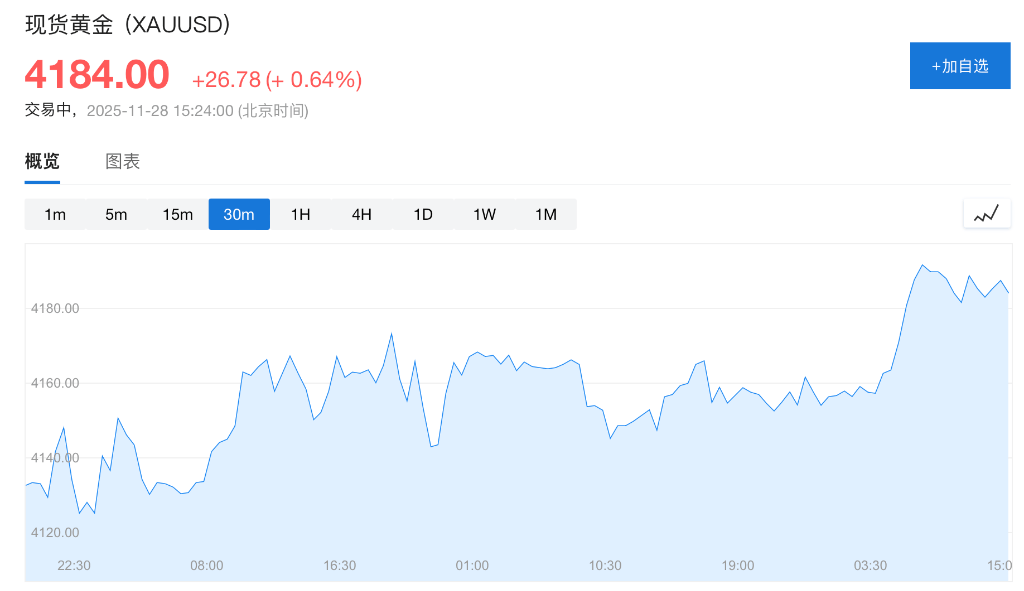Screen dimensions: 1024x591
Task: Click the chart type line icon
Action: (x=986, y=213)
